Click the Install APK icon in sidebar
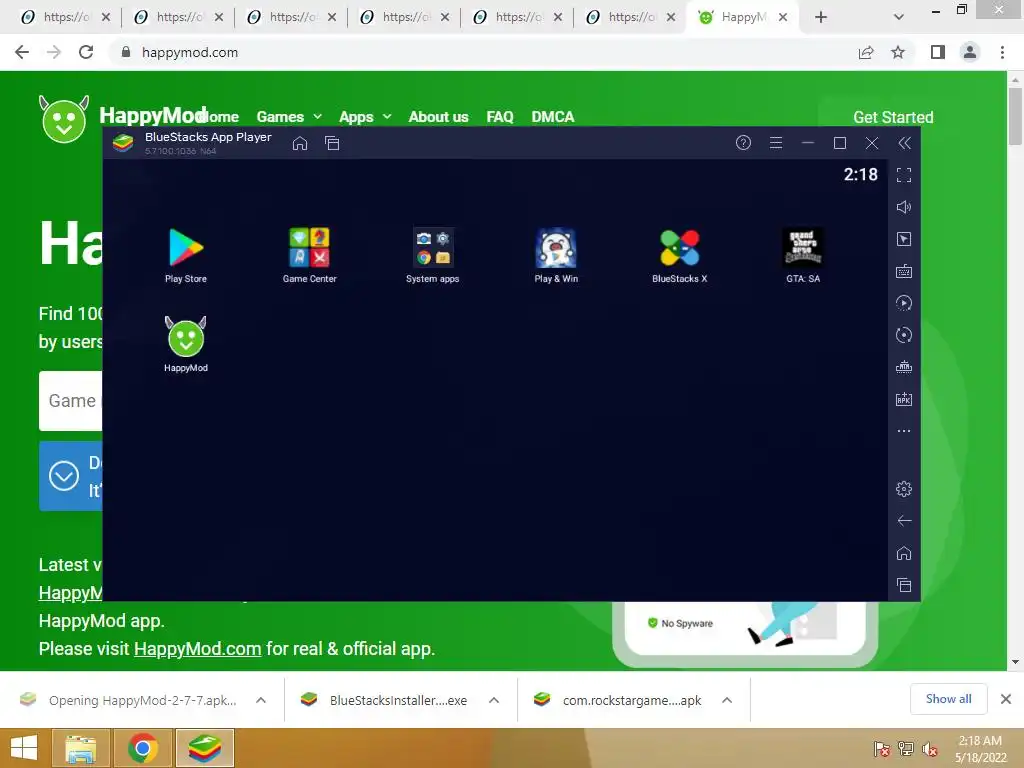Viewport: 1024px width, 768px height. point(904,399)
